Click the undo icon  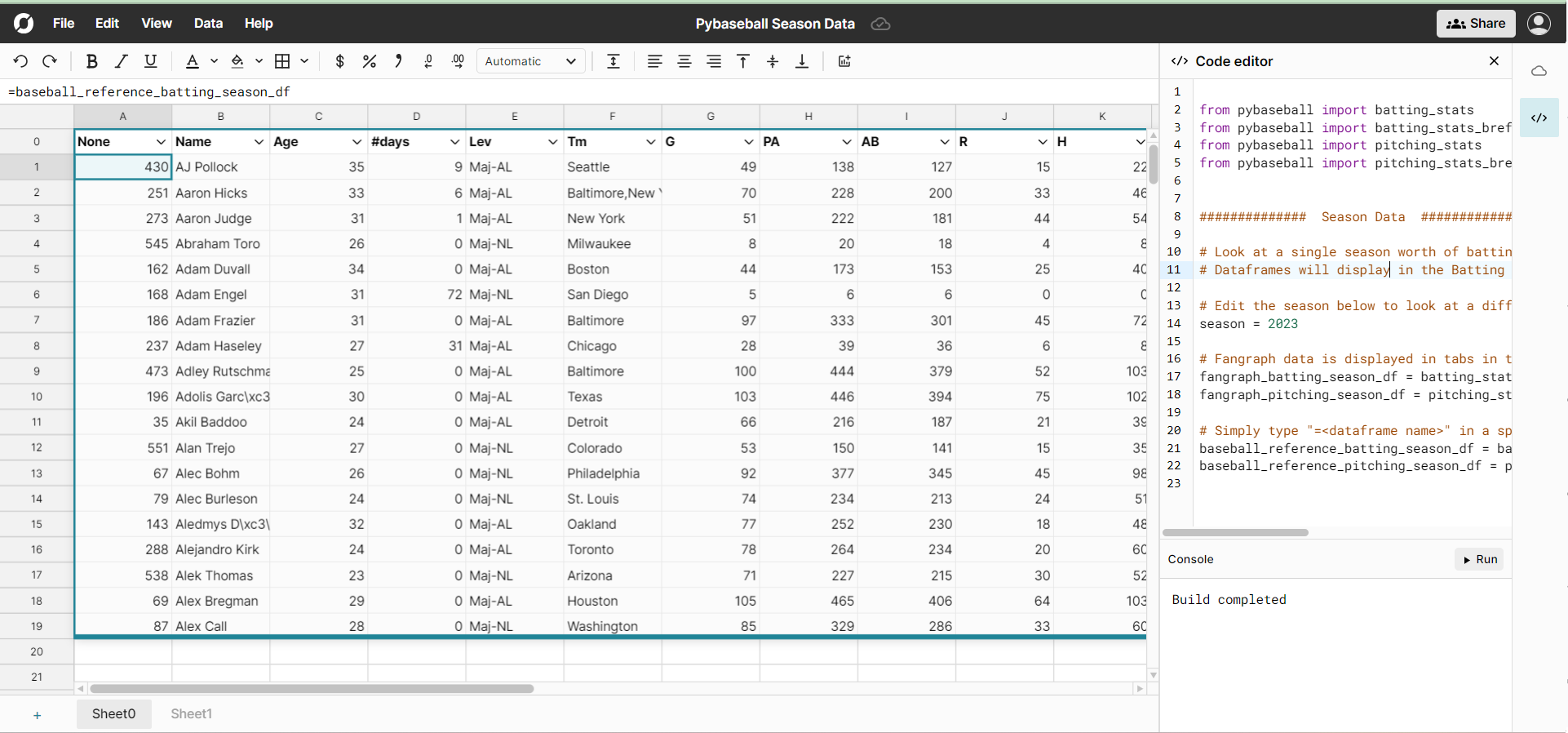21,61
